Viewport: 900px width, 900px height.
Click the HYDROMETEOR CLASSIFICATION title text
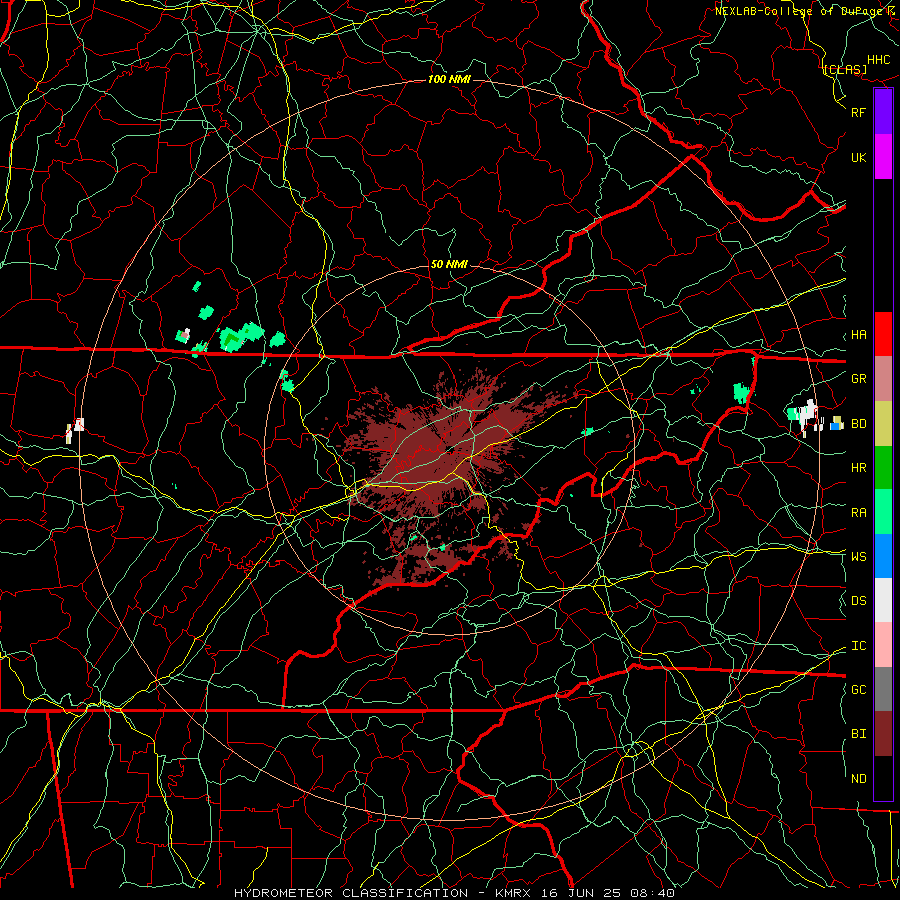coord(351,893)
